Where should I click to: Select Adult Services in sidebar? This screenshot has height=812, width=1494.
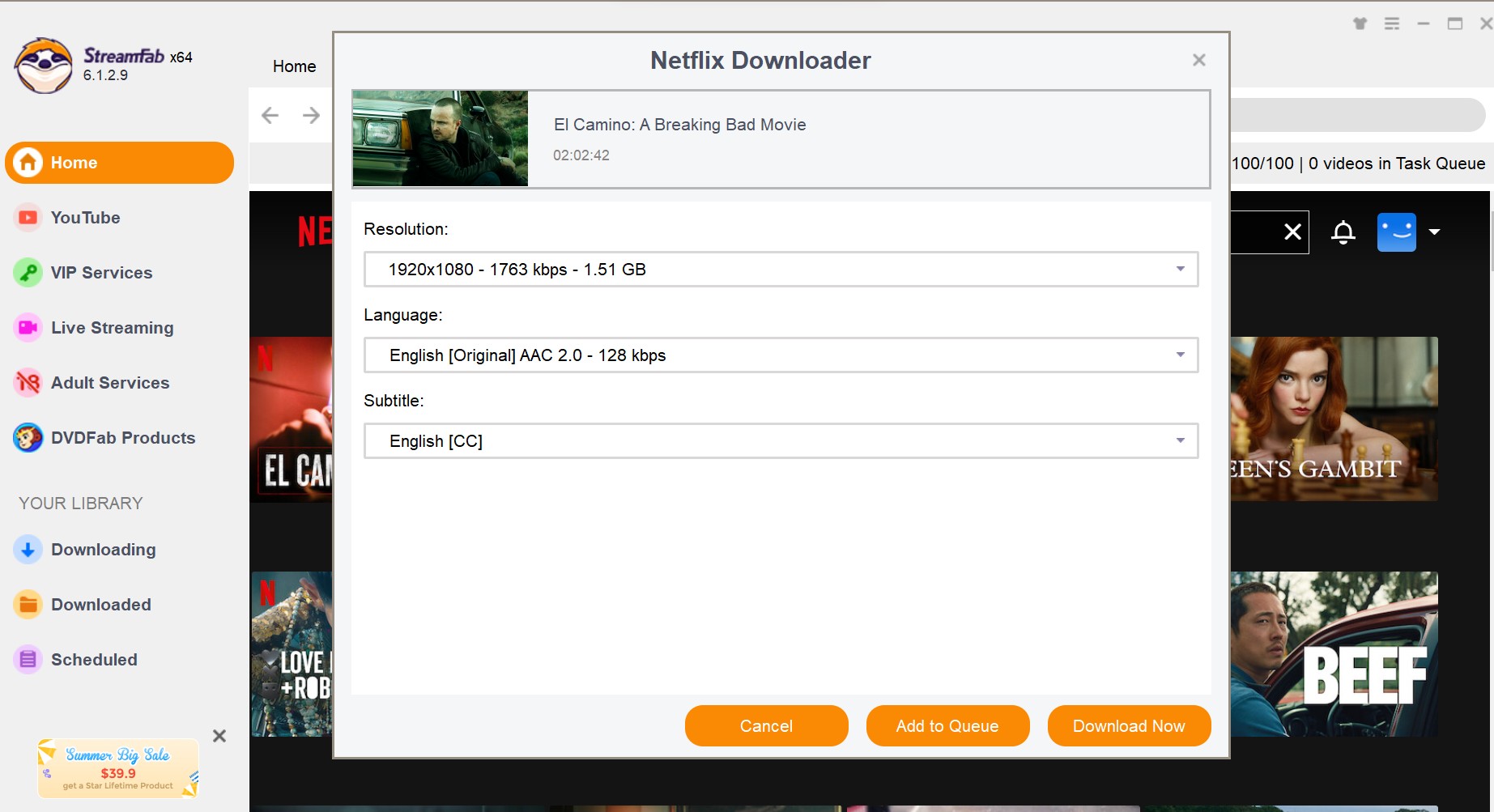click(x=110, y=383)
